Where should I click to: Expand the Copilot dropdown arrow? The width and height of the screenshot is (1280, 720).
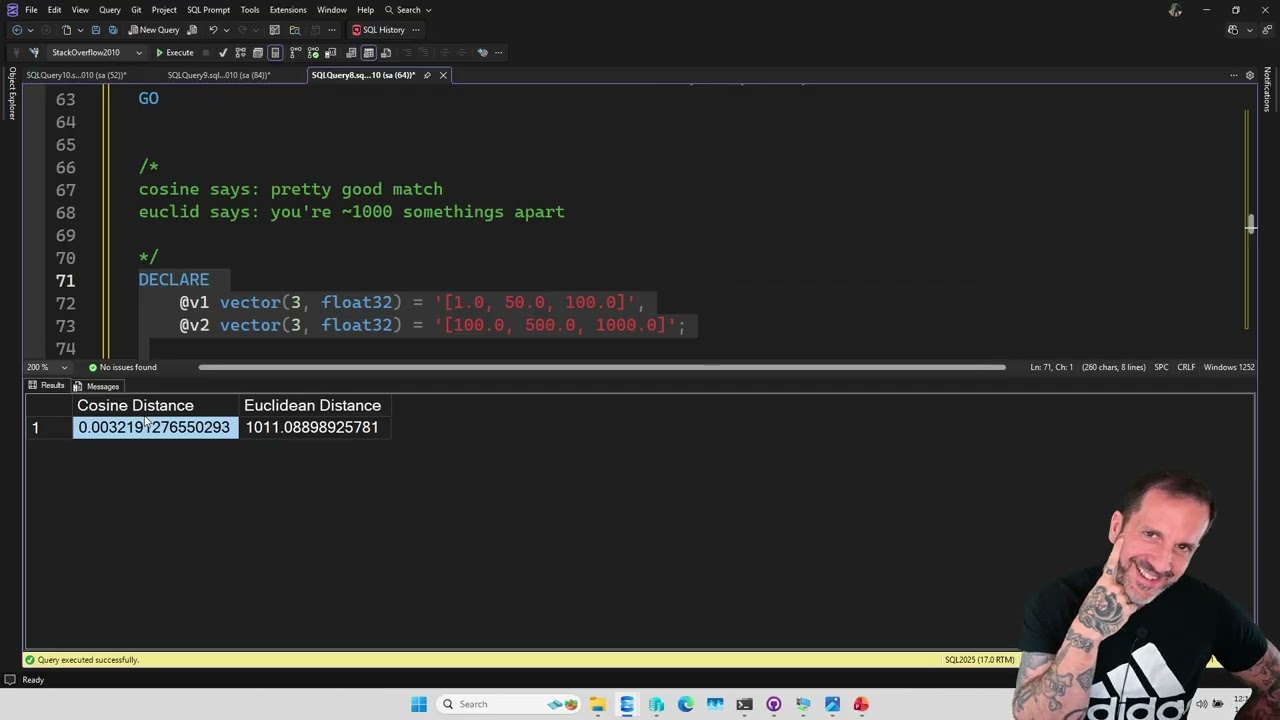coord(1248,30)
